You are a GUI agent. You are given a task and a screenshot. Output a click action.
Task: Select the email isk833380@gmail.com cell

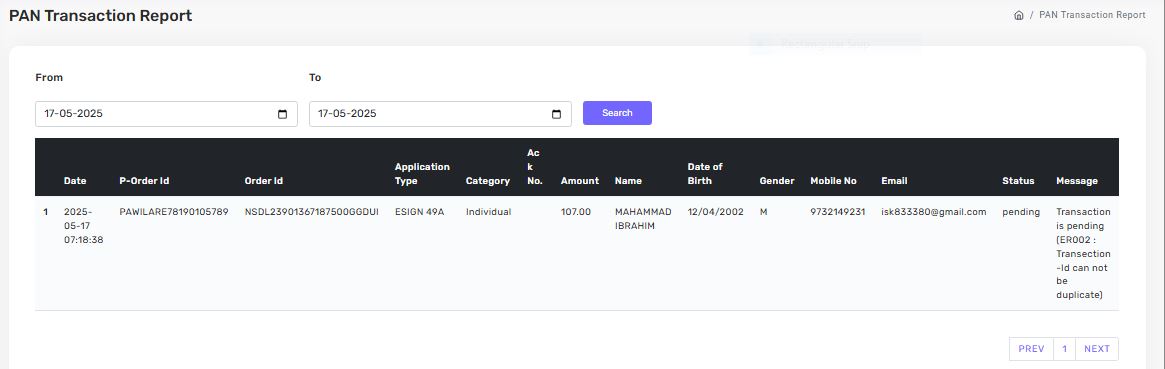pyautogui.click(x=934, y=212)
